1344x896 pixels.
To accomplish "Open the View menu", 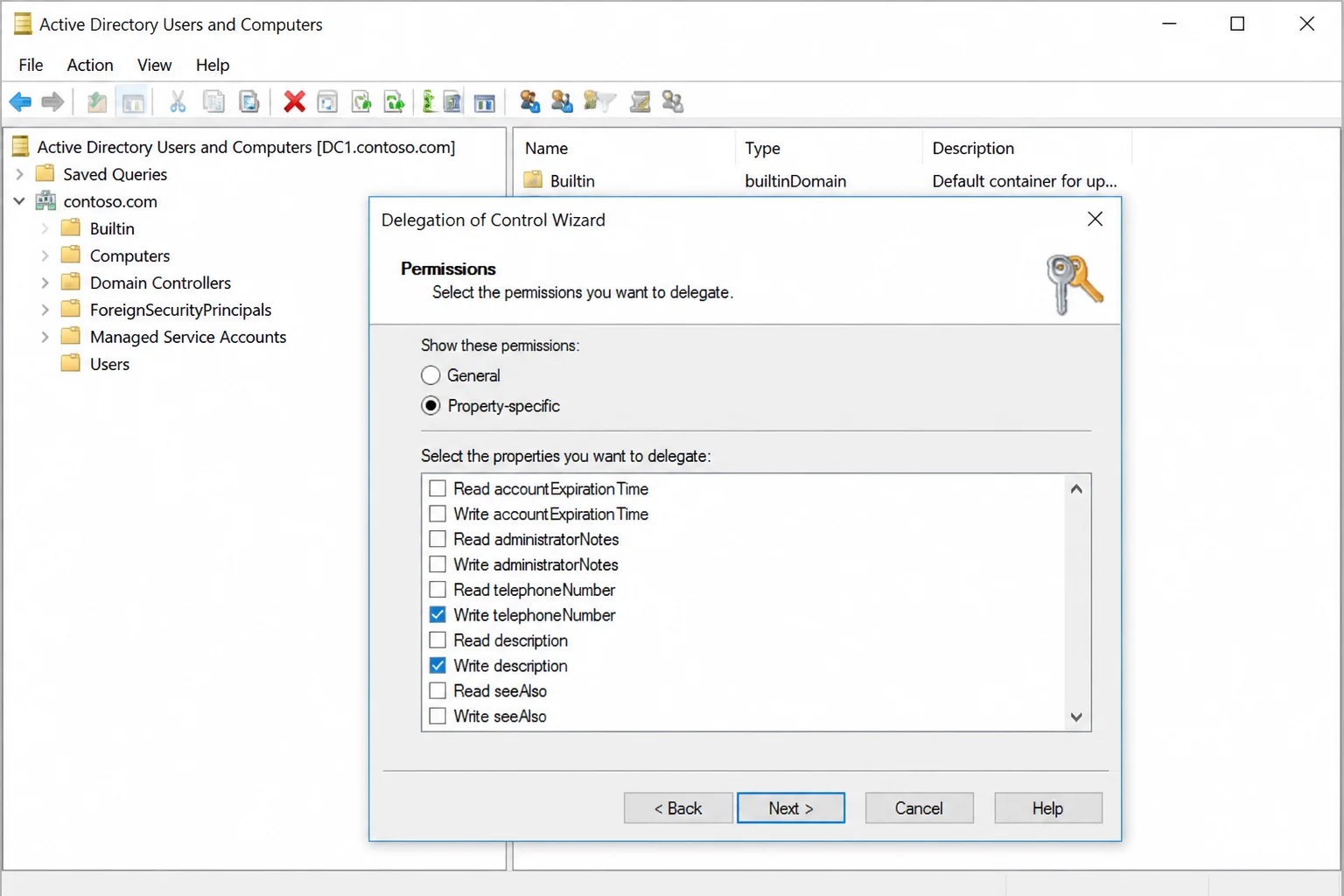I will [x=154, y=65].
